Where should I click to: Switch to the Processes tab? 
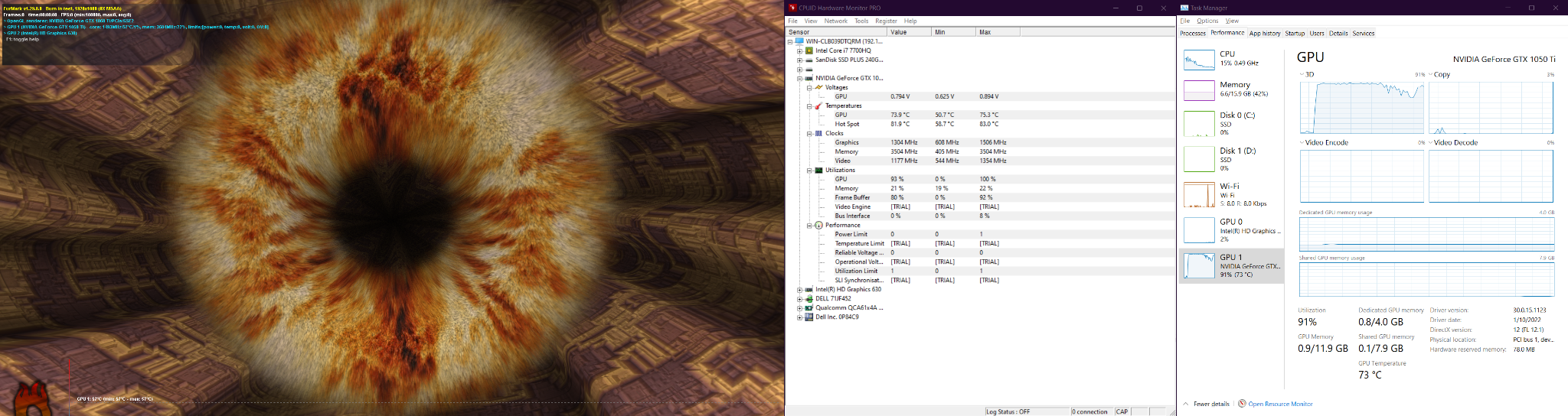click(1193, 33)
